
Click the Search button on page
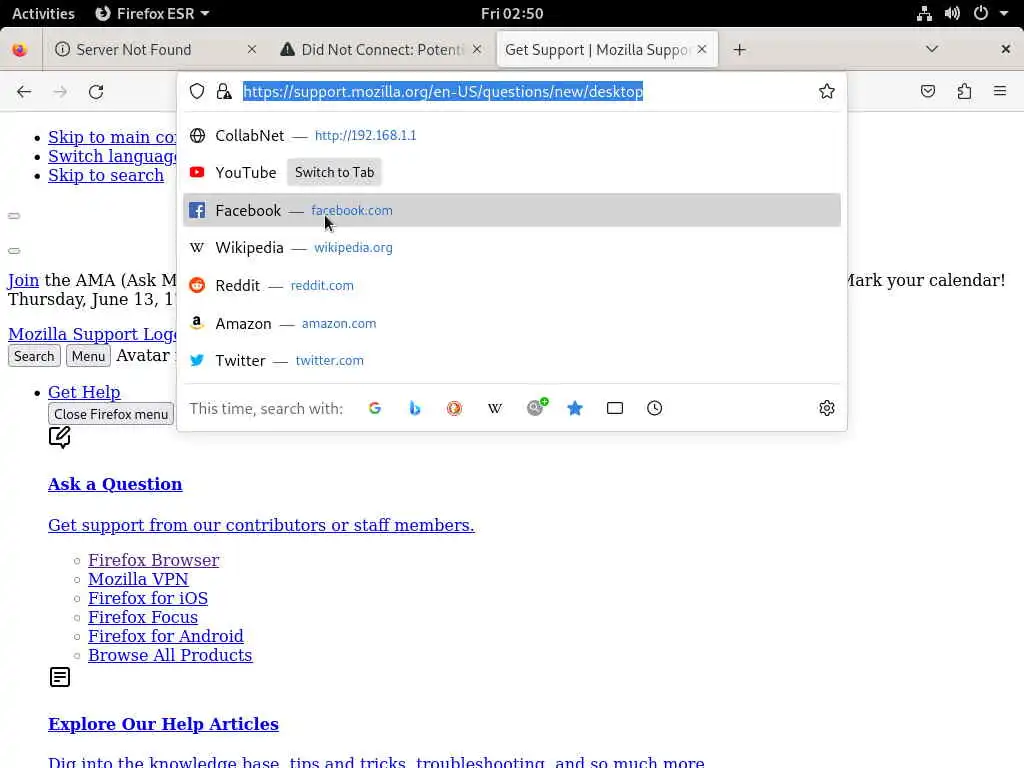[x=34, y=356]
